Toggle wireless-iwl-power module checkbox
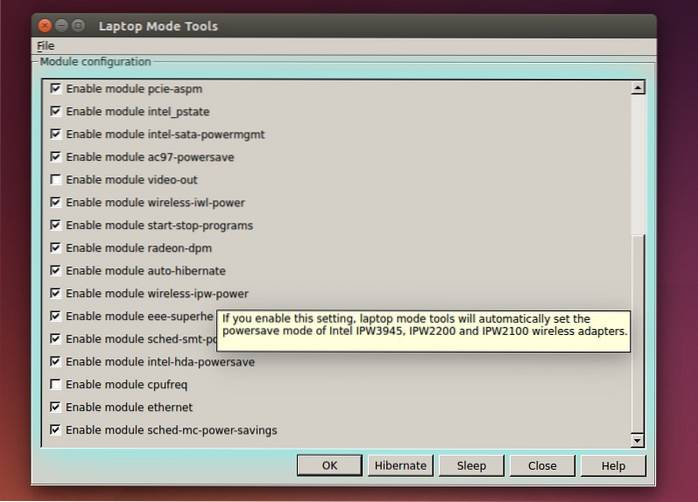Screen dimensions: 698x502 (x=56, y=202)
